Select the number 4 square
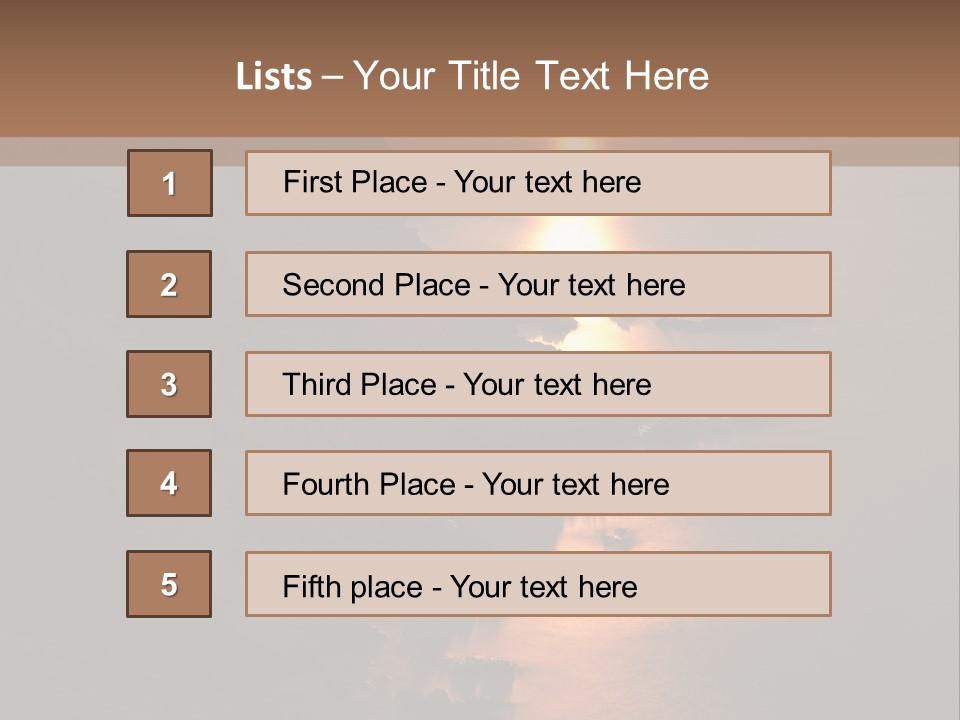The width and height of the screenshot is (960, 720). (x=169, y=483)
